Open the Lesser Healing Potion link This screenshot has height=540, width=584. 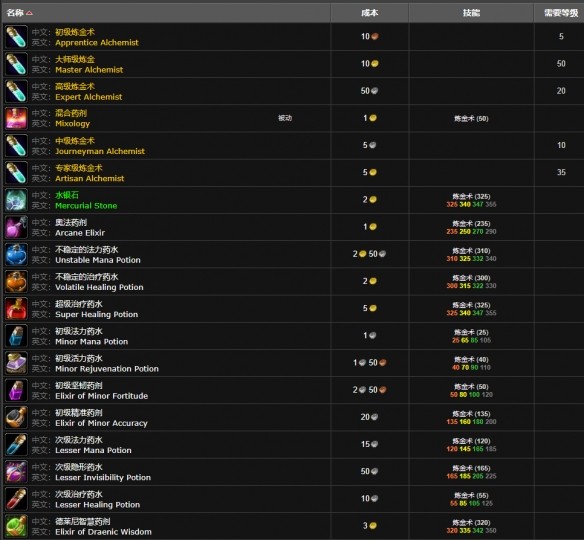click(98, 505)
